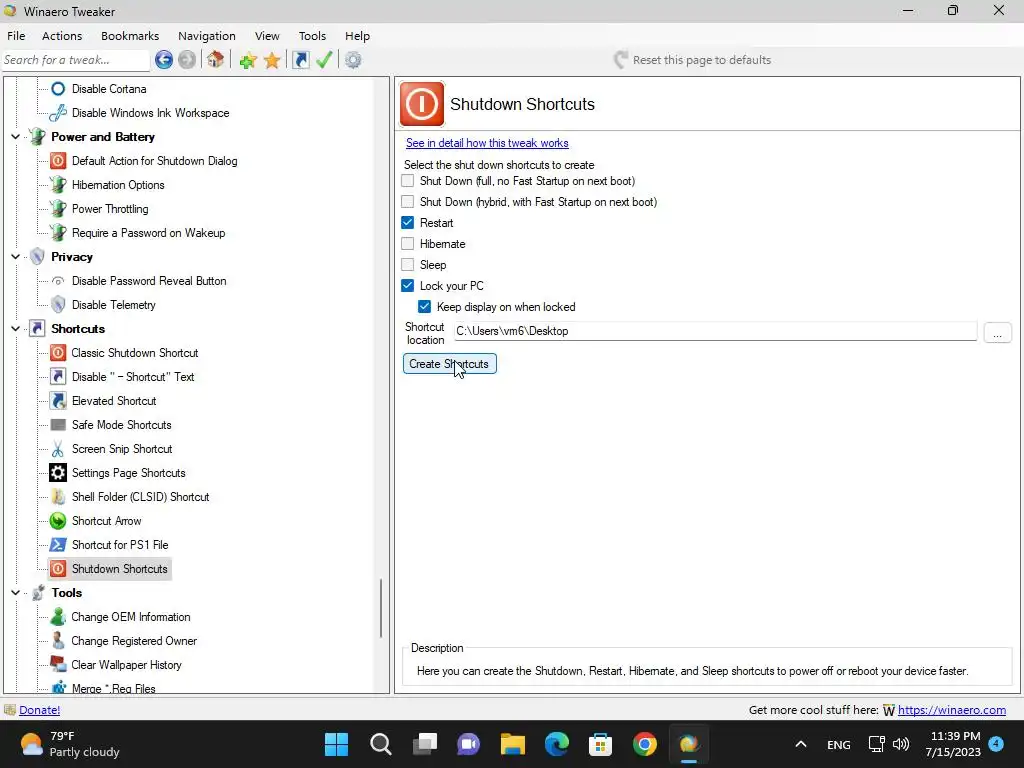
Task: Open the https://winaero.com link
Action: point(952,710)
